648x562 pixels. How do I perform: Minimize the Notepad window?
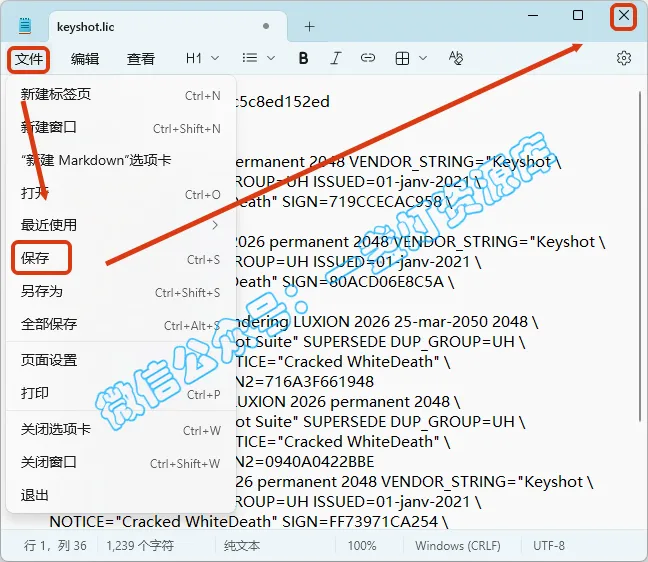(x=533, y=16)
